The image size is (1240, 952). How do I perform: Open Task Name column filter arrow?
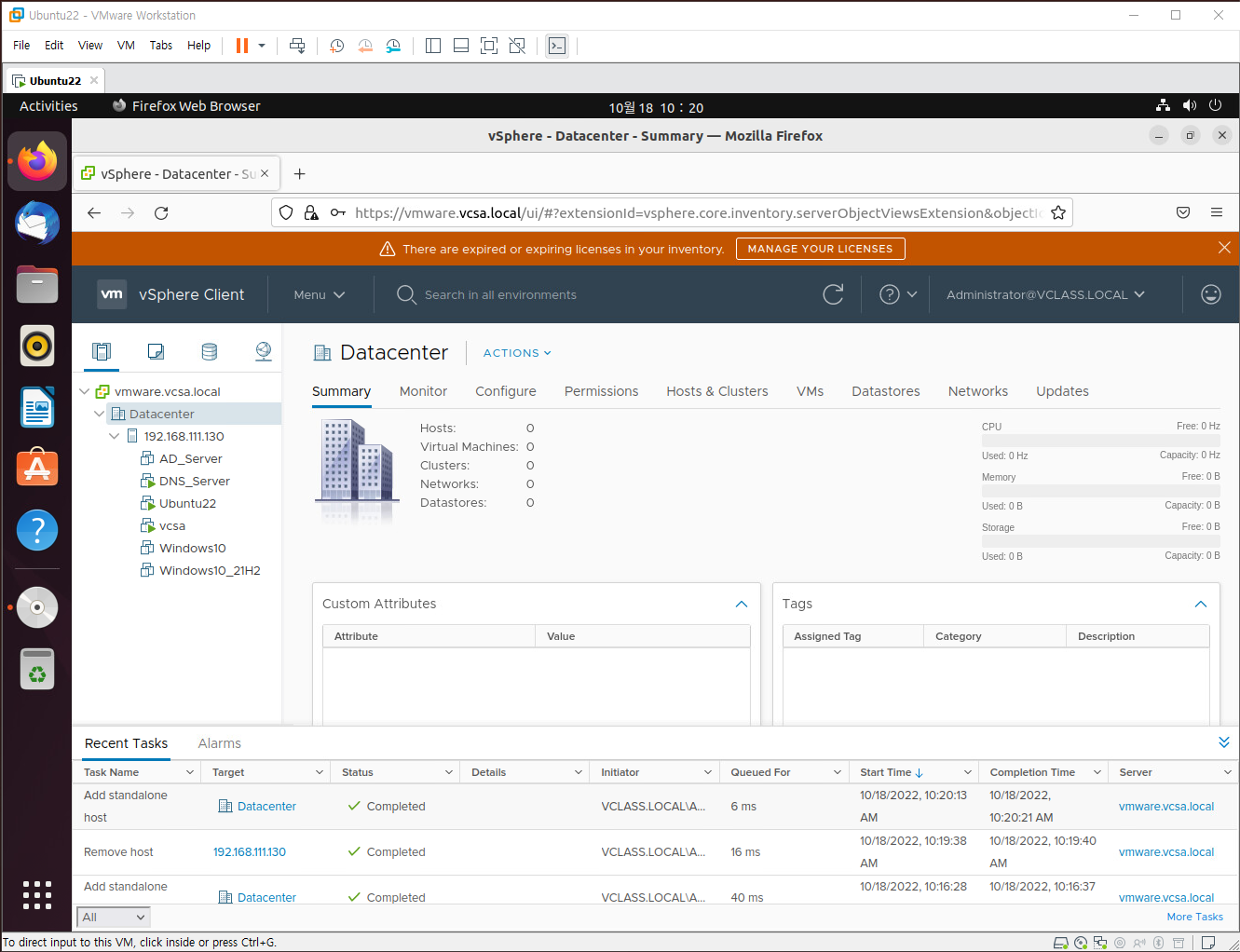tap(190, 772)
